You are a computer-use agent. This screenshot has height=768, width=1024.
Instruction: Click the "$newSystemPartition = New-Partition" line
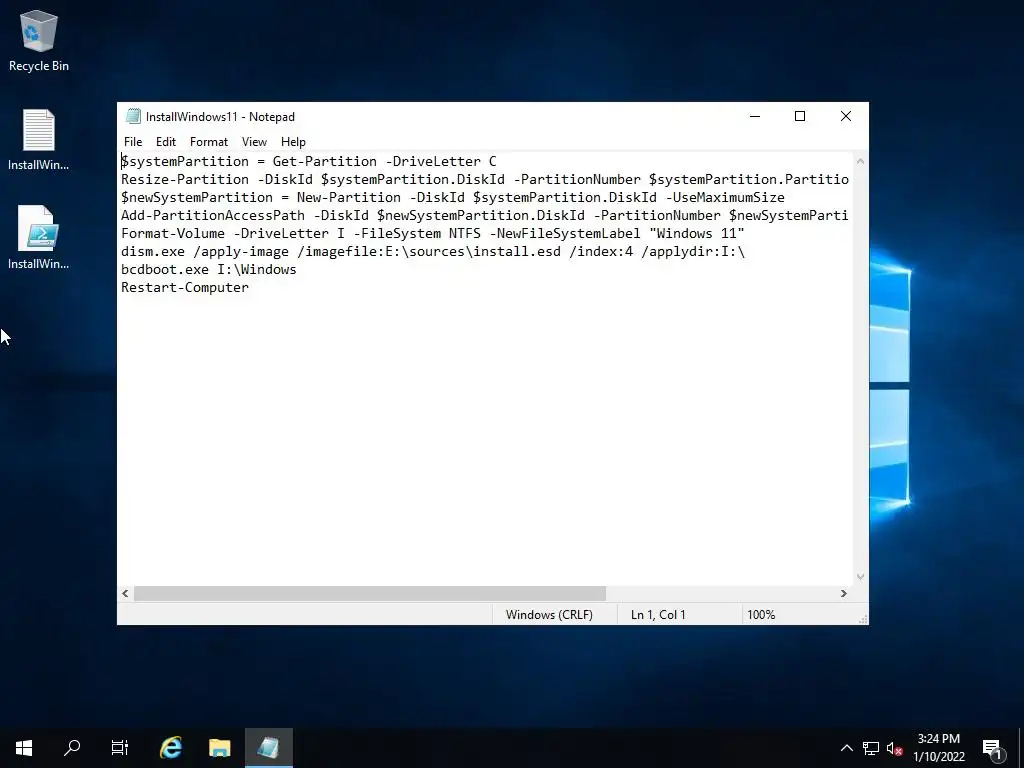(x=453, y=197)
